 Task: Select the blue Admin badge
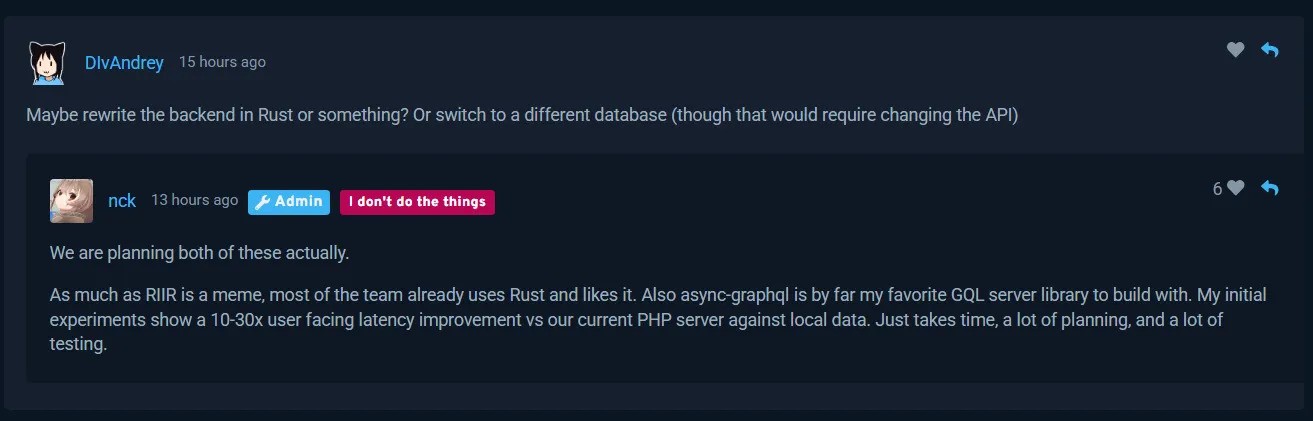click(x=289, y=202)
